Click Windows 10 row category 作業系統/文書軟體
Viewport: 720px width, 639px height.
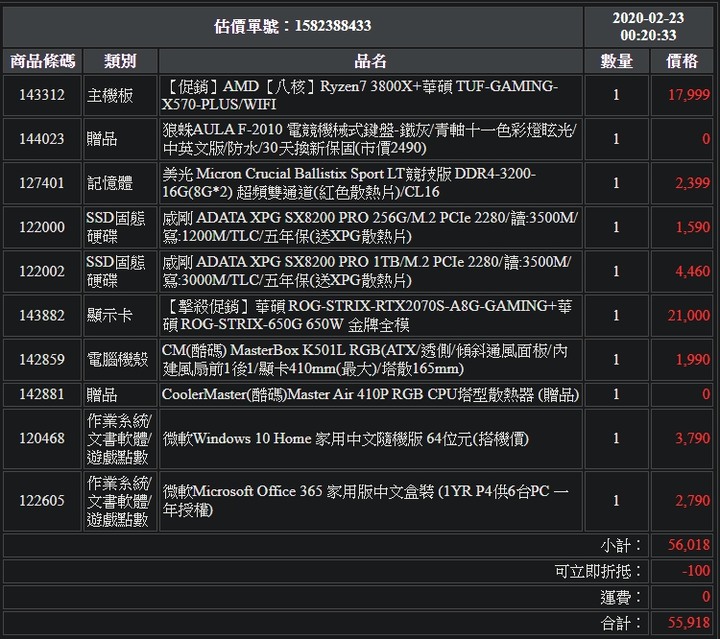click(118, 439)
